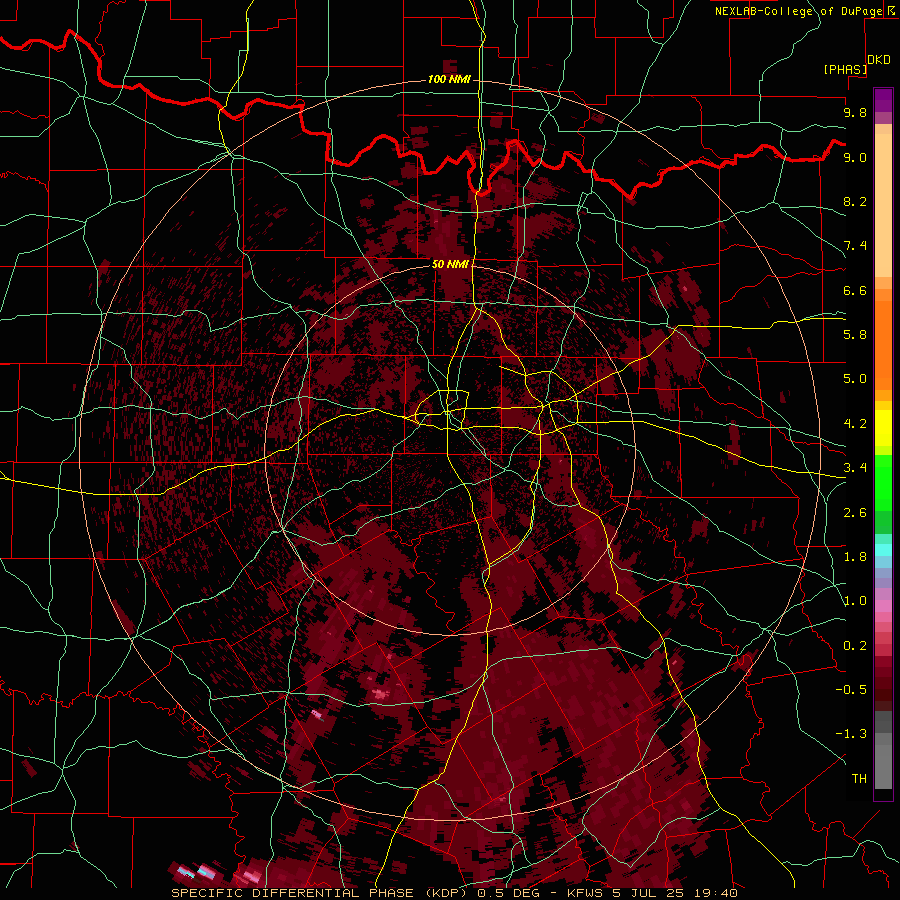Pick the purple top segment of color bar
900x900 pixels.
coord(883,99)
